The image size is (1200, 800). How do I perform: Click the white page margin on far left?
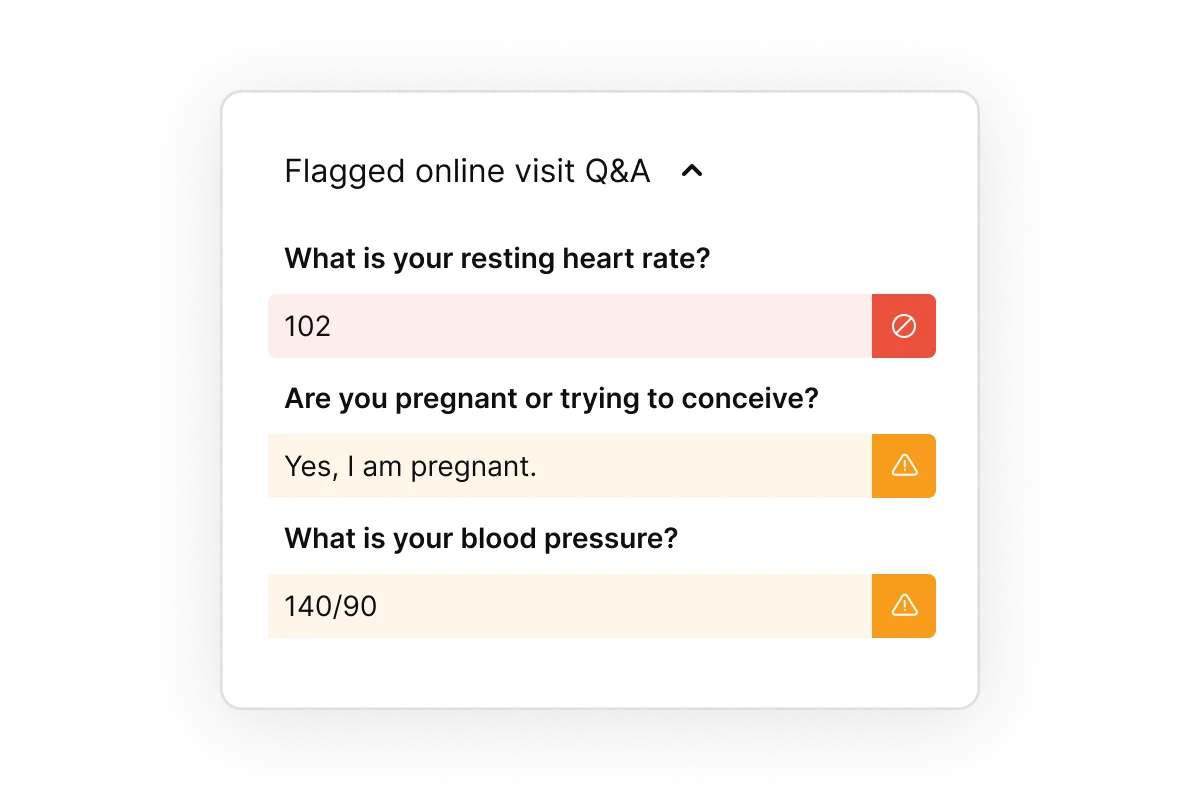[60, 400]
